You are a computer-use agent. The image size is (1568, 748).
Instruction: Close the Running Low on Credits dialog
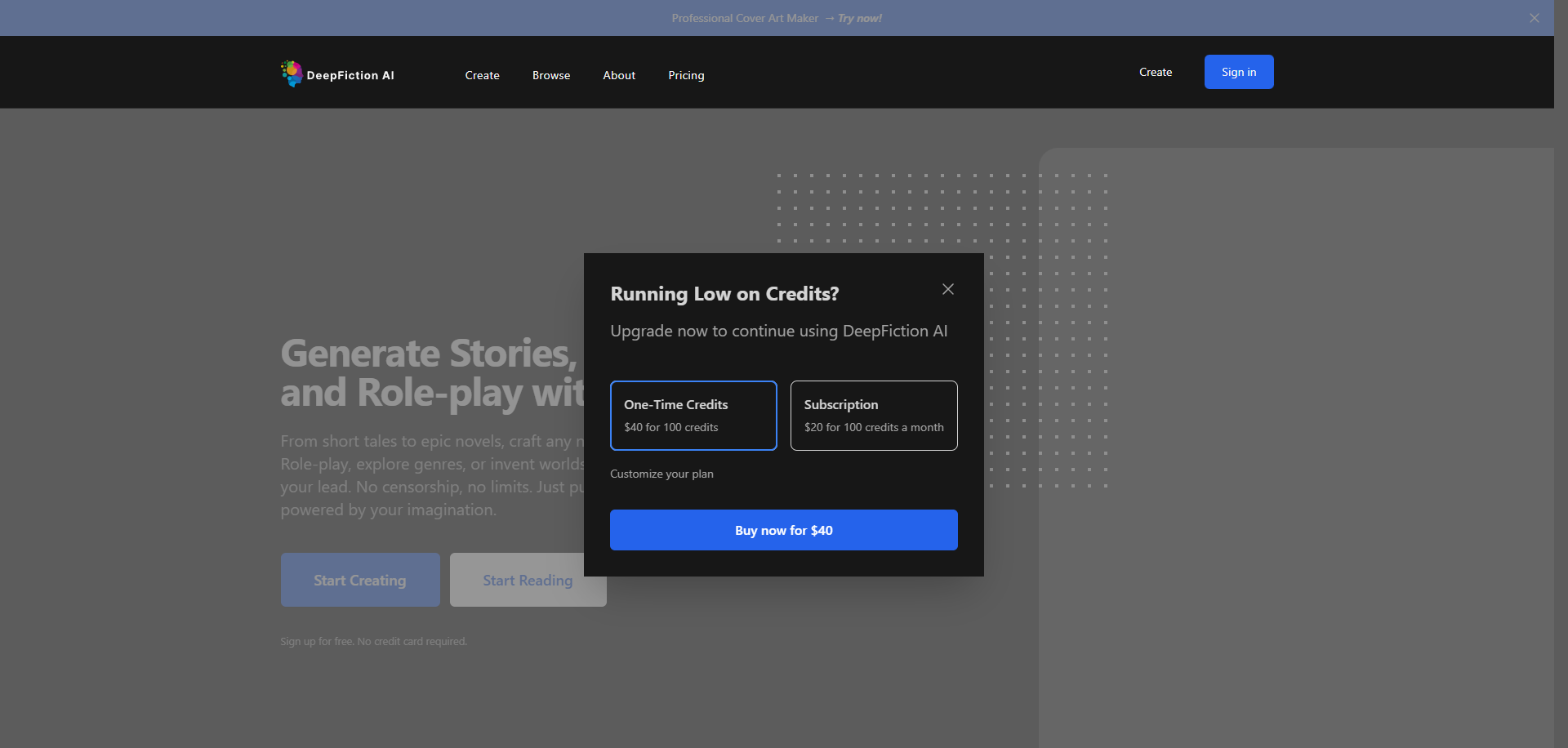point(948,289)
